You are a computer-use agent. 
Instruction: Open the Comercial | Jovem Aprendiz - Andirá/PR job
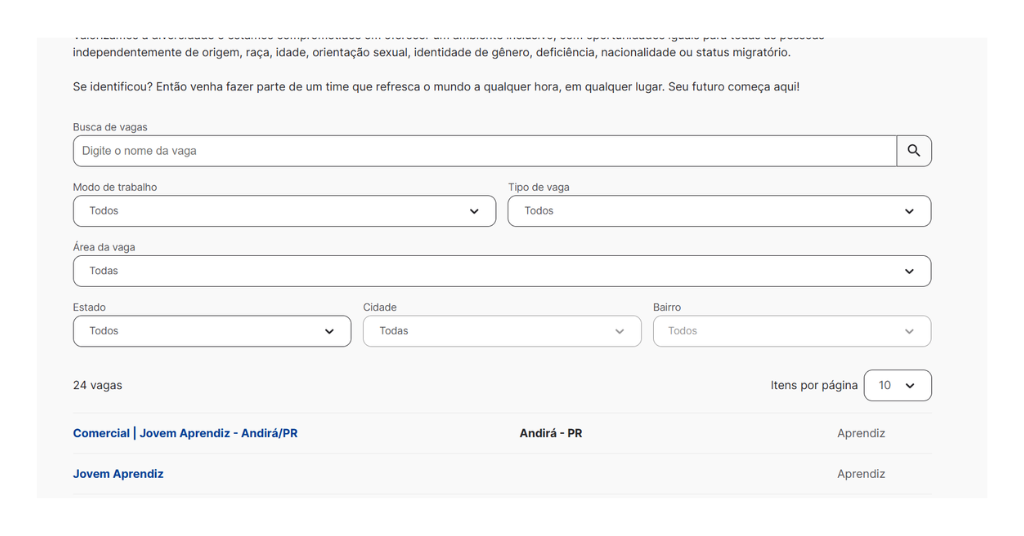click(185, 433)
